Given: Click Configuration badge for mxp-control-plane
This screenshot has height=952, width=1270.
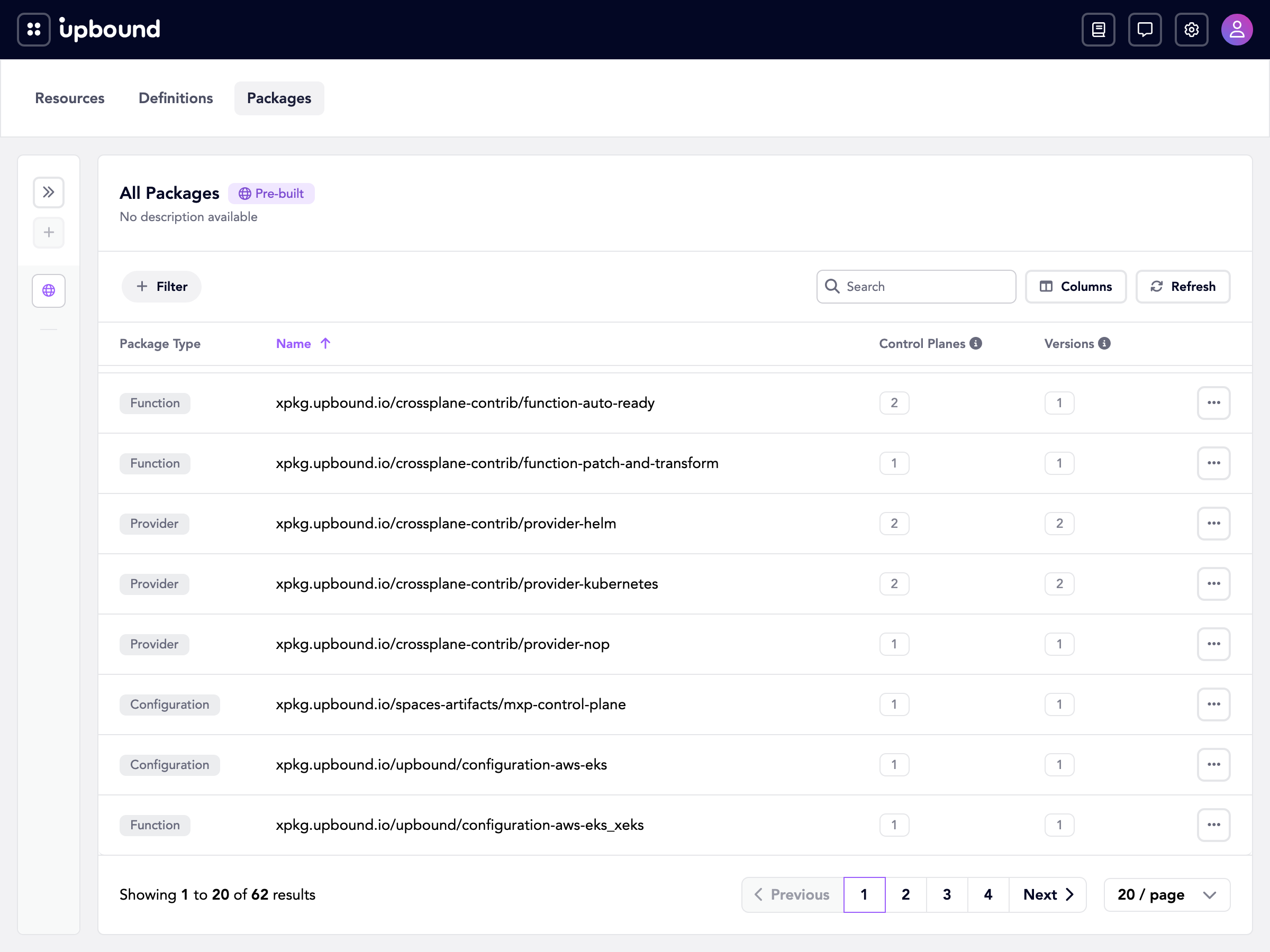Looking at the screenshot, I should (x=170, y=704).
